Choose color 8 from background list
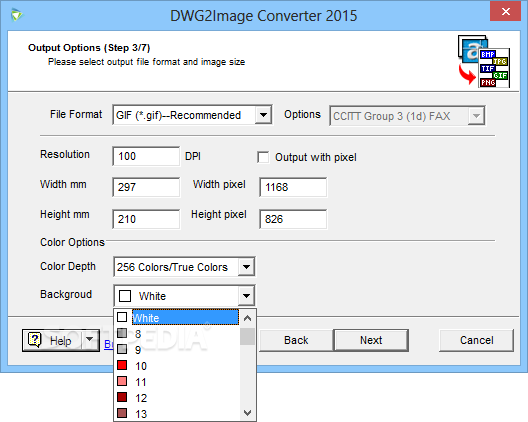Image resolution: width=528 pixels, height=422 pixels. pos(177,333)
